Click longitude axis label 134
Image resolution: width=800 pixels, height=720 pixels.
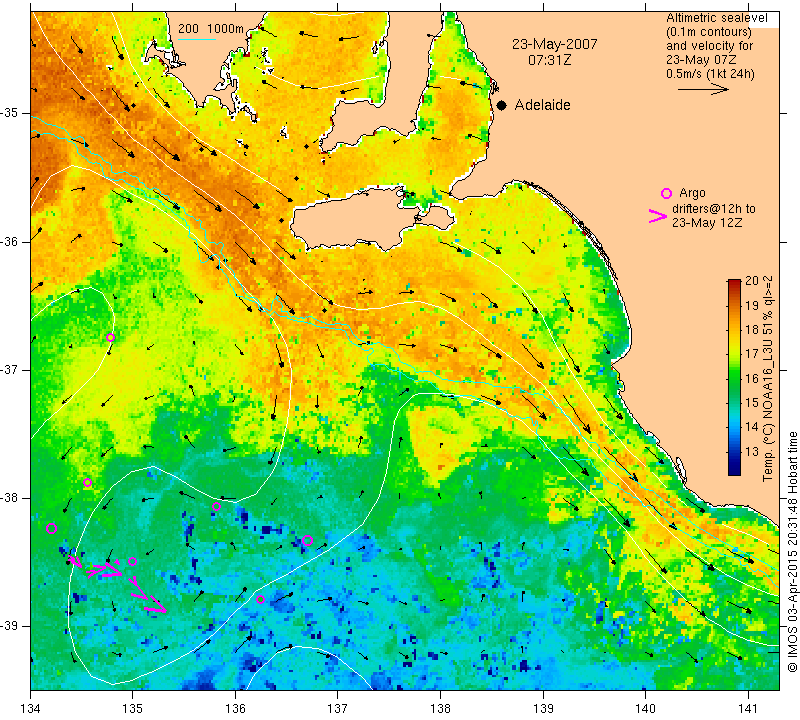(31, 708)
